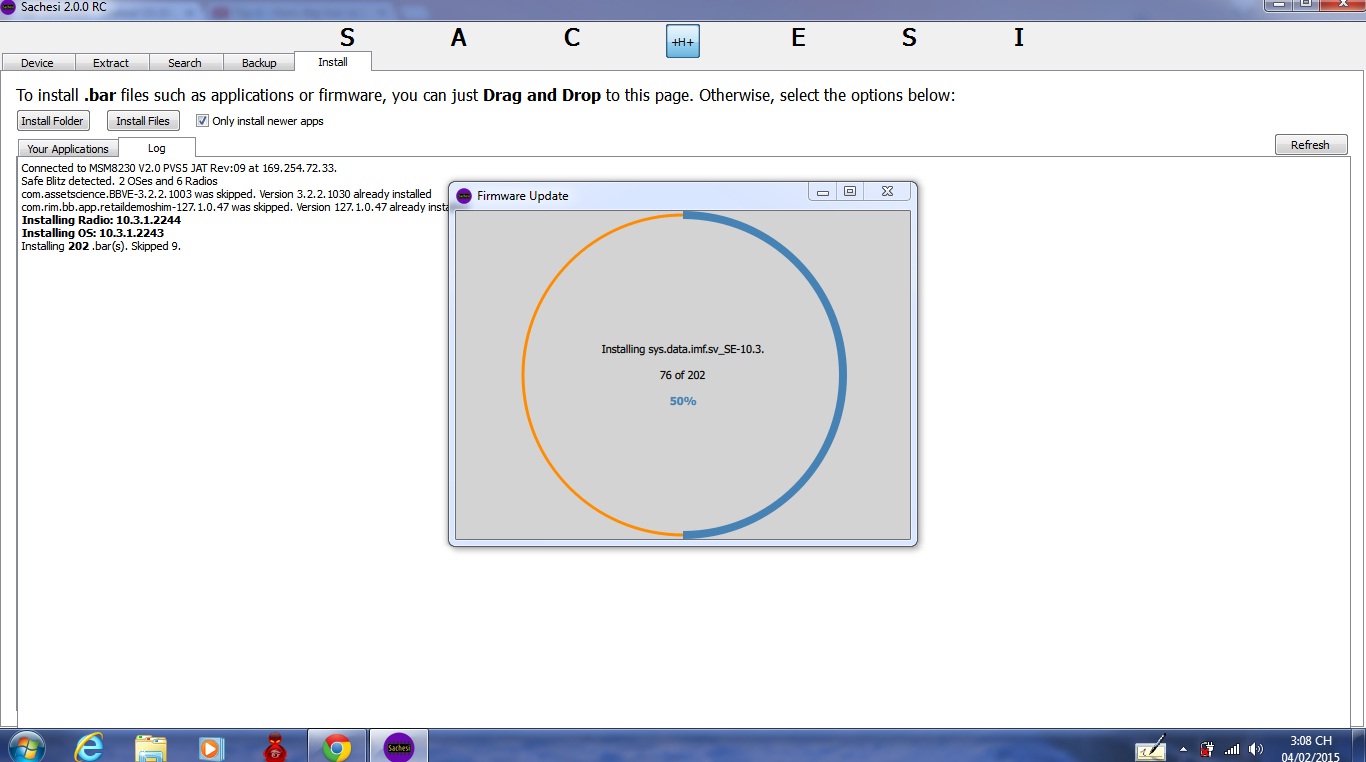The image size is (1366, 762).
Task: Click the letter S at the start of SACHESI
Action: point(347,38)
